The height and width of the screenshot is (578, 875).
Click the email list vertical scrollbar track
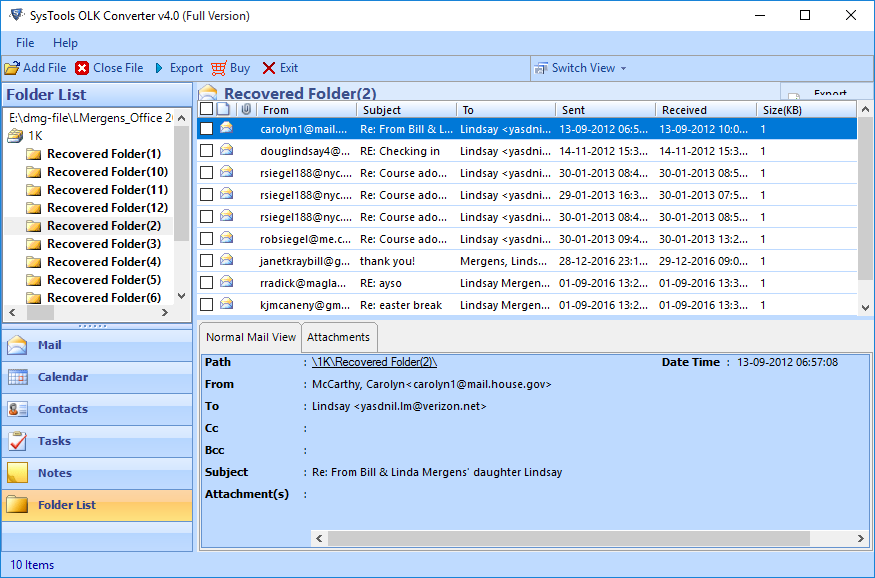(x=865, y=289)
